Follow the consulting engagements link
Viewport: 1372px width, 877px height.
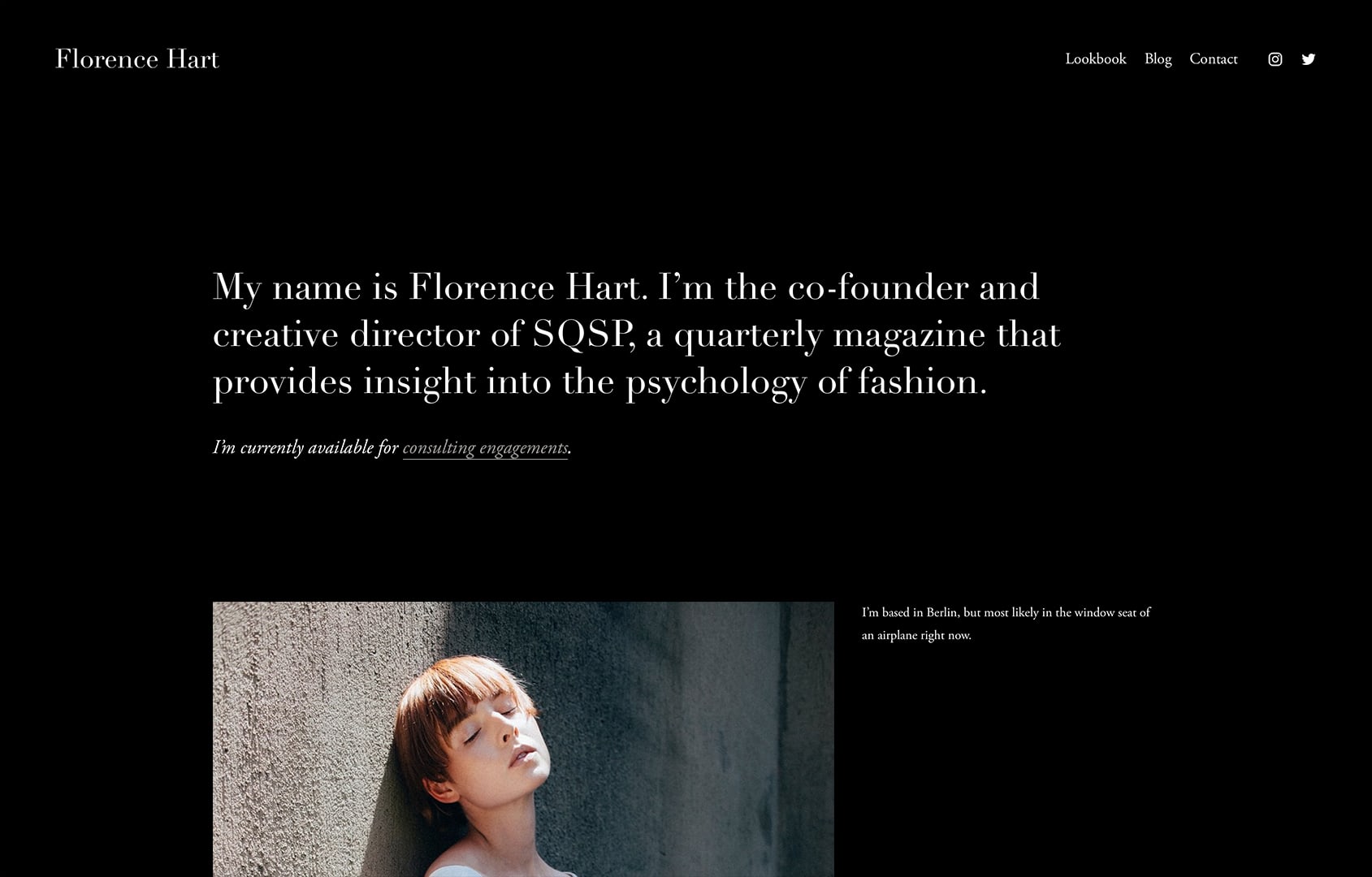[485, 448]
